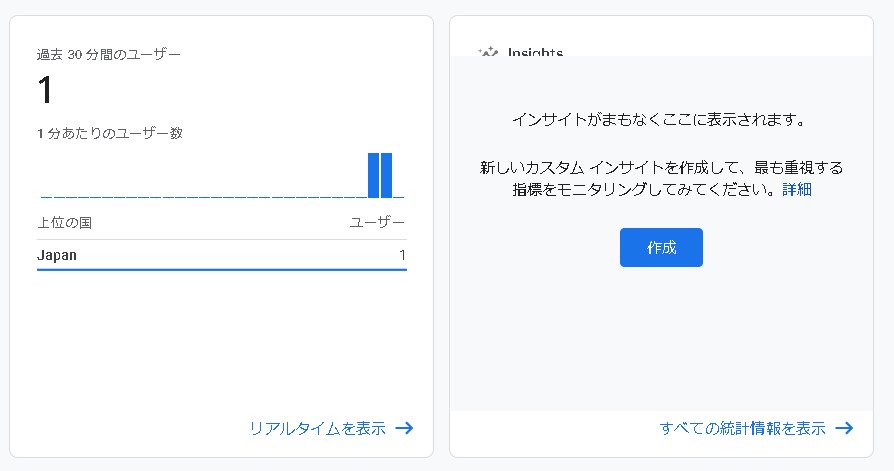Select the Japan country row

[221, 255]
